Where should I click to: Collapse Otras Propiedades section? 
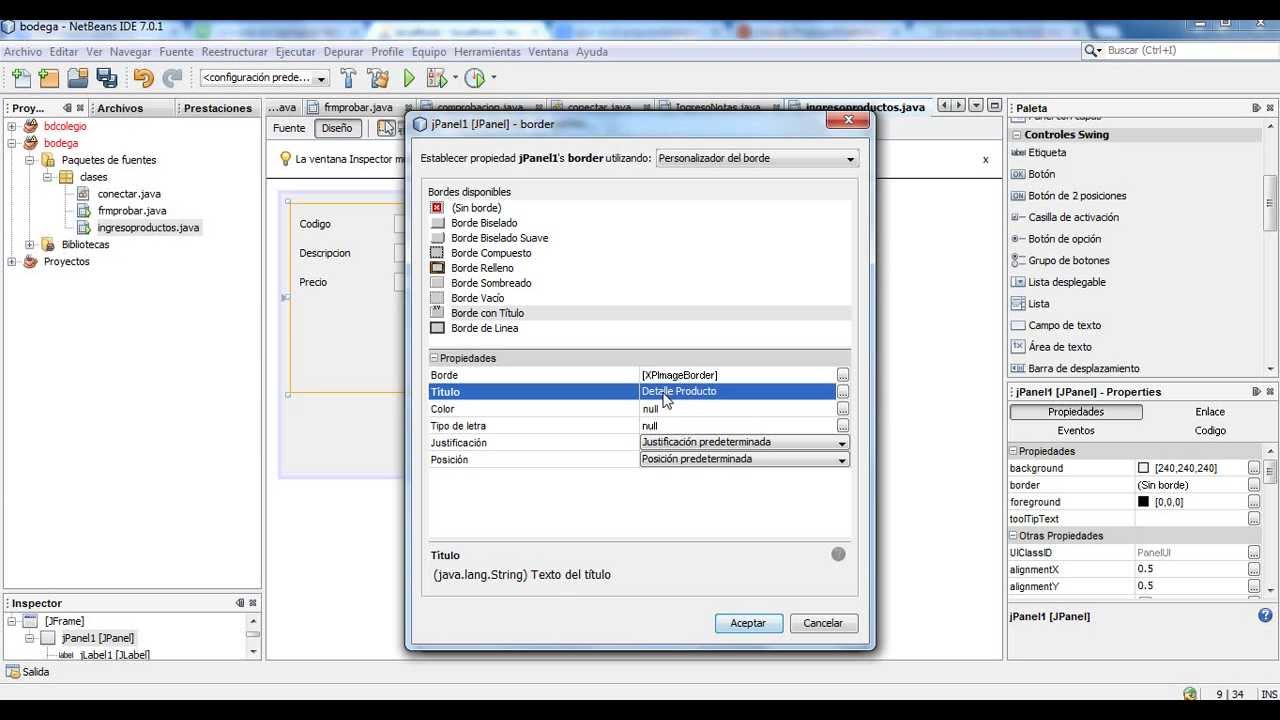pos(1013,536)
